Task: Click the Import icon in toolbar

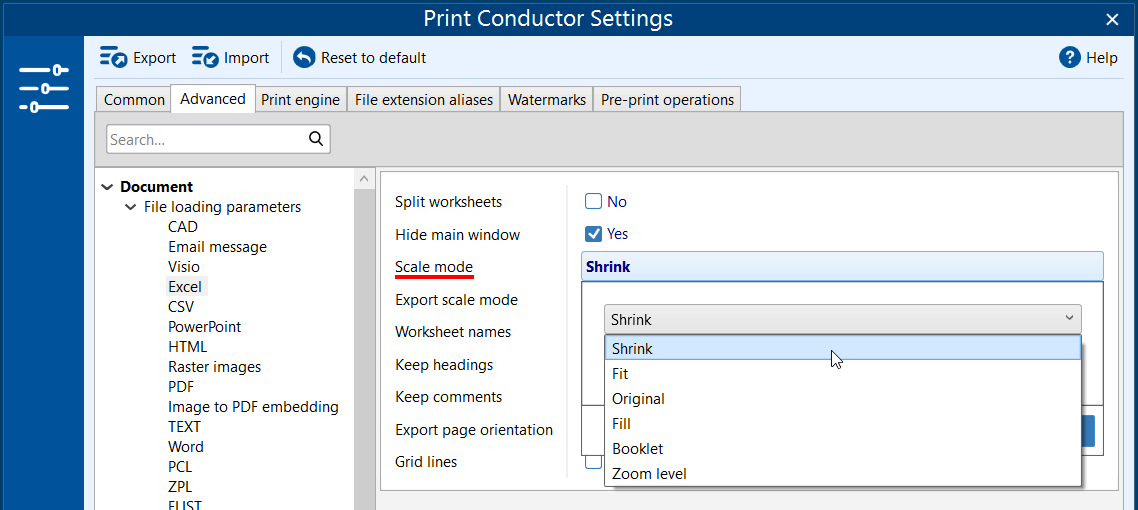Action: coord(205,58)
